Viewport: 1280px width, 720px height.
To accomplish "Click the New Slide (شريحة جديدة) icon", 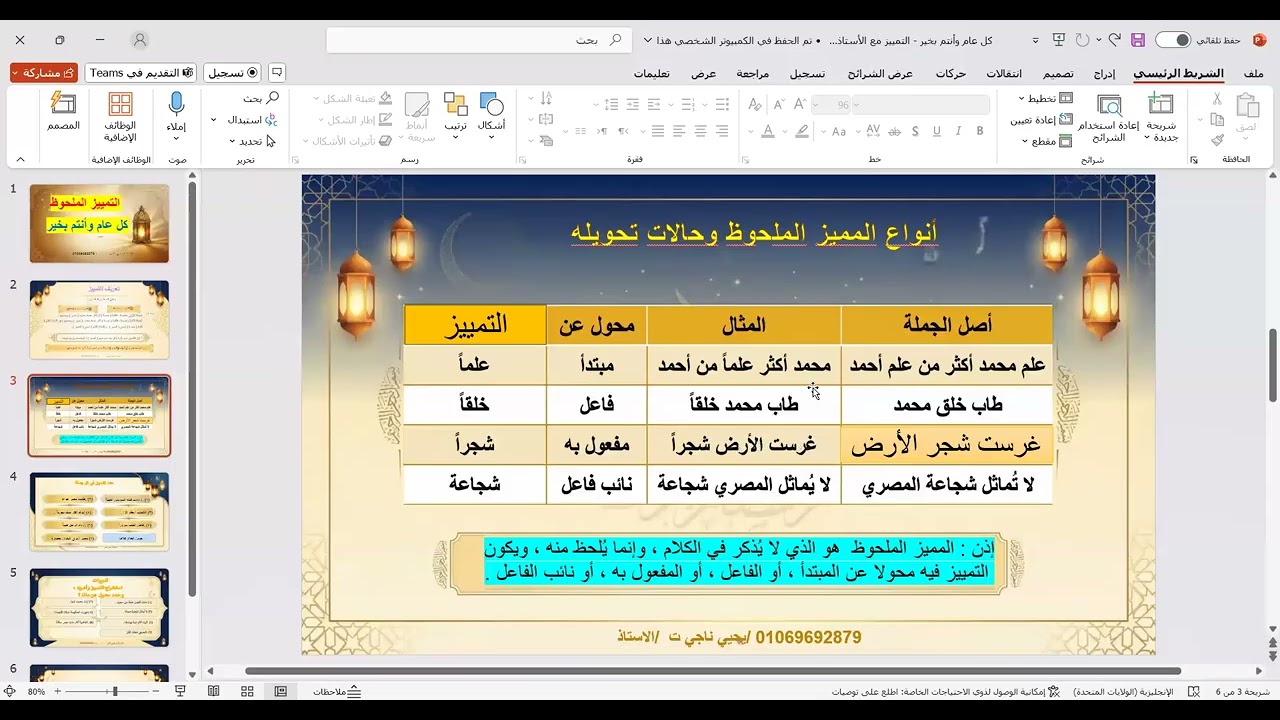I will 1161,104.
